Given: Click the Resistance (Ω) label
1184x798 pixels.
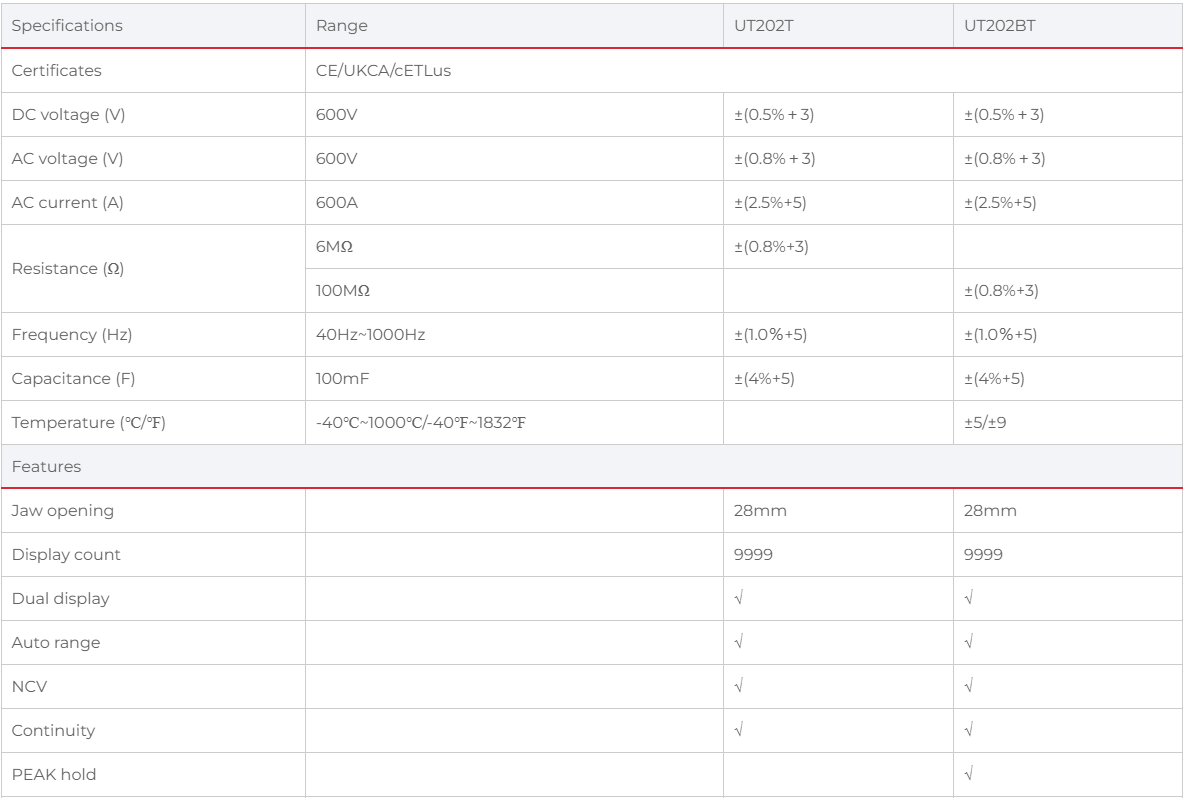Looking at the screenshot, I should point(67,269).
